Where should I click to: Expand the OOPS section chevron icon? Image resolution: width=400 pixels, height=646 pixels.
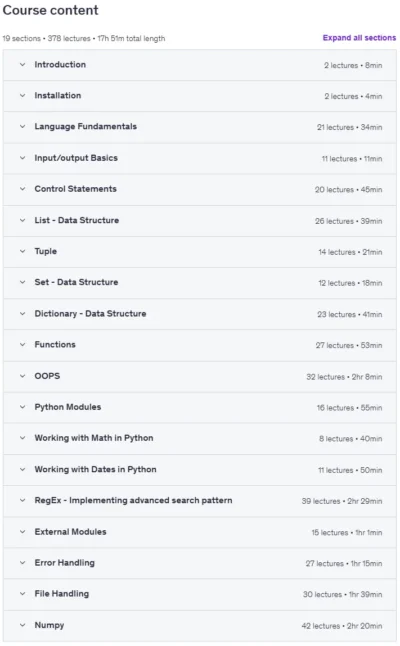23,376
